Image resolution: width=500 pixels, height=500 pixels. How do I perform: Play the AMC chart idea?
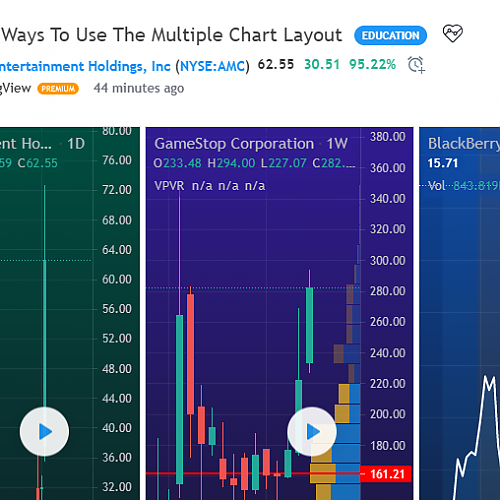click(x=44, y=431)
